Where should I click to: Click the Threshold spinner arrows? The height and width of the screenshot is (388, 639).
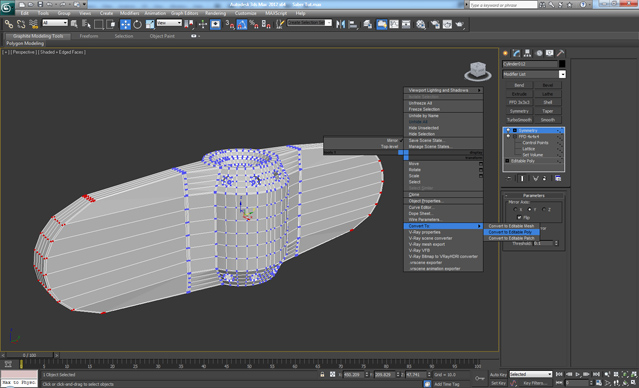(556, 243)
